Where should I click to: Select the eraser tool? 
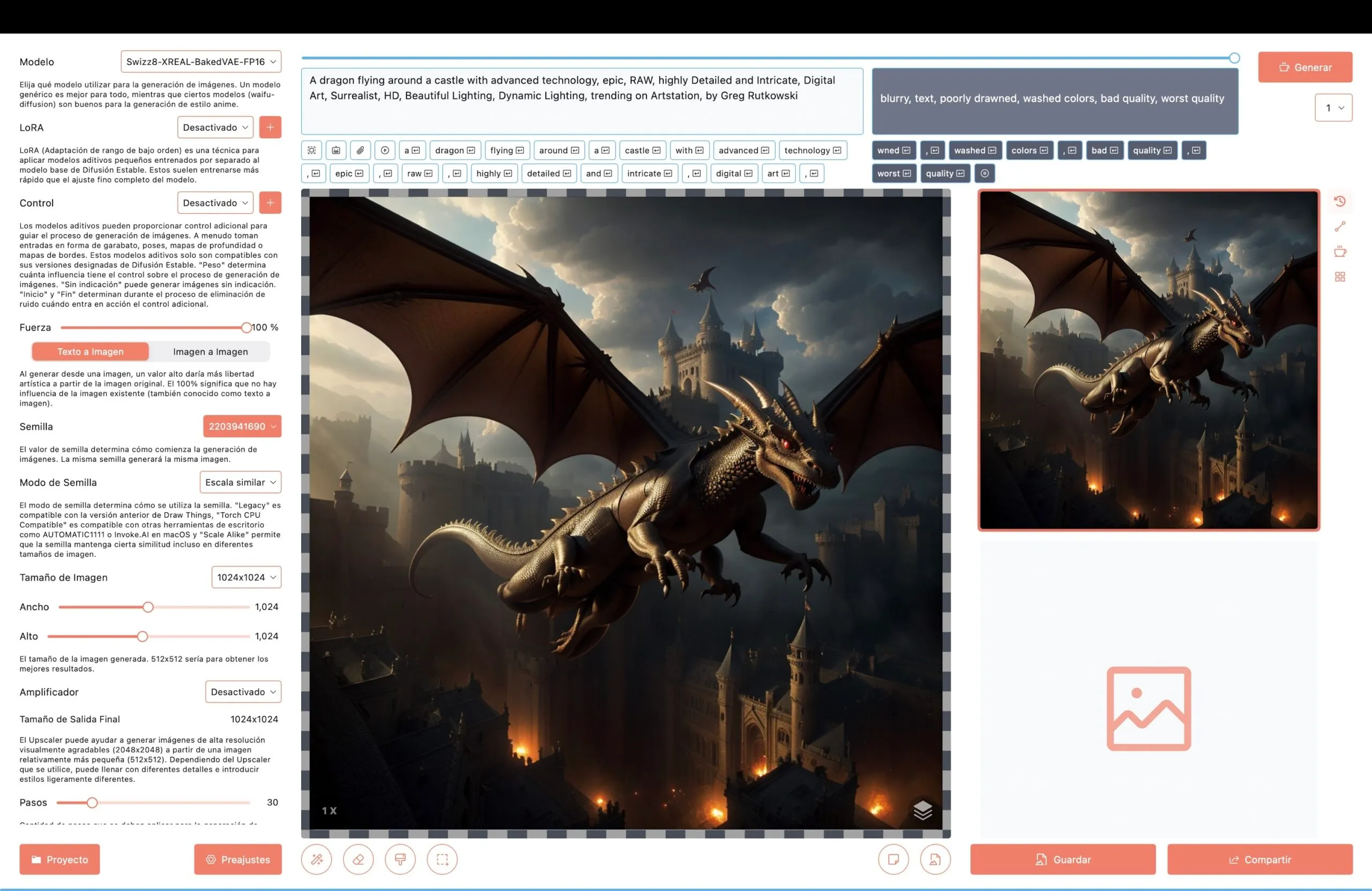(358, 859)
